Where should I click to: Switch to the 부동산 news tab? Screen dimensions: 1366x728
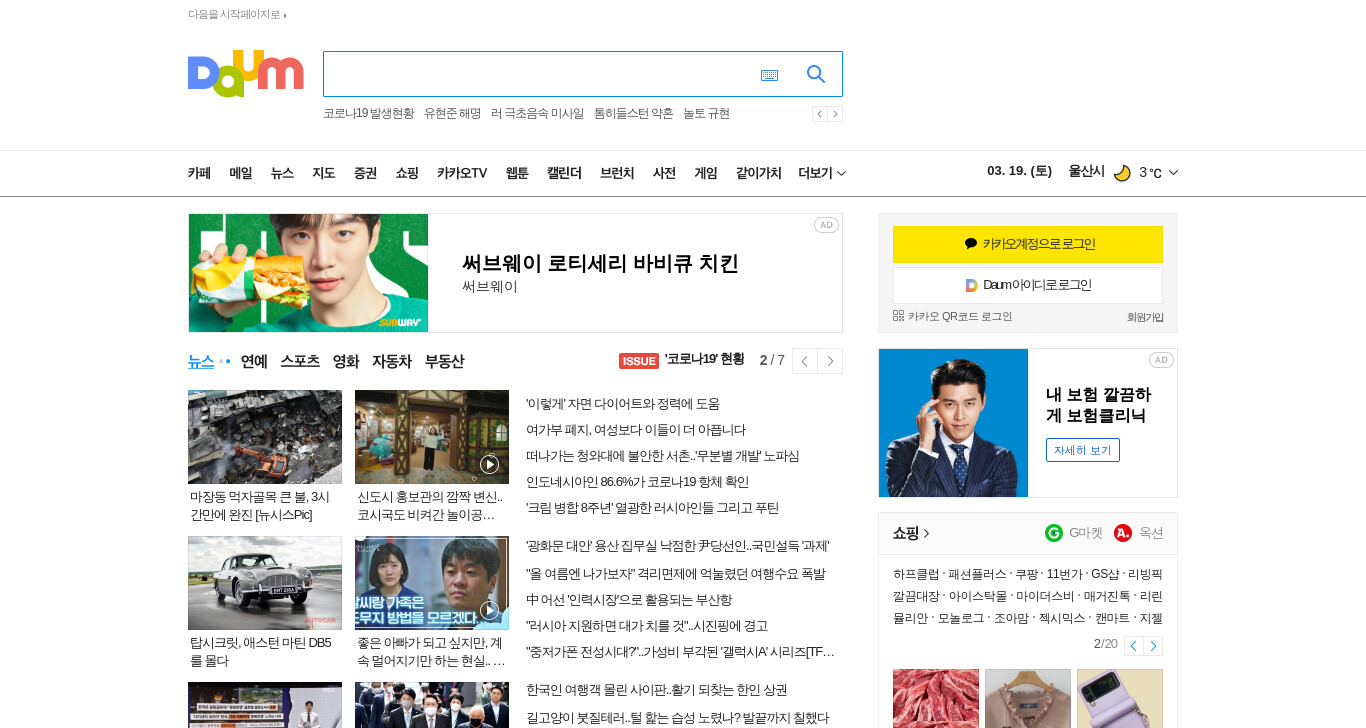click(444, 361)
